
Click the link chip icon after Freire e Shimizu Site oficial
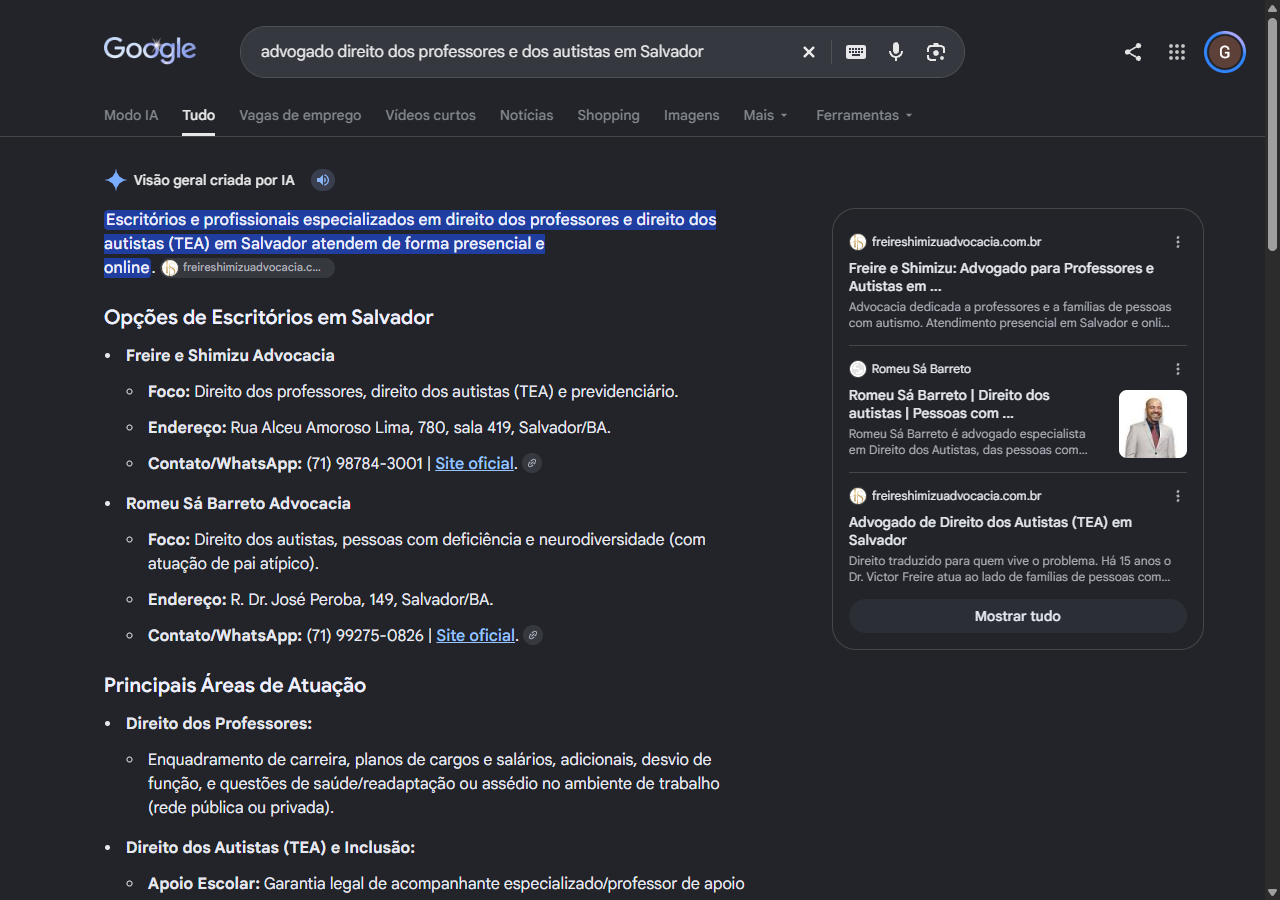pos(533,463)
